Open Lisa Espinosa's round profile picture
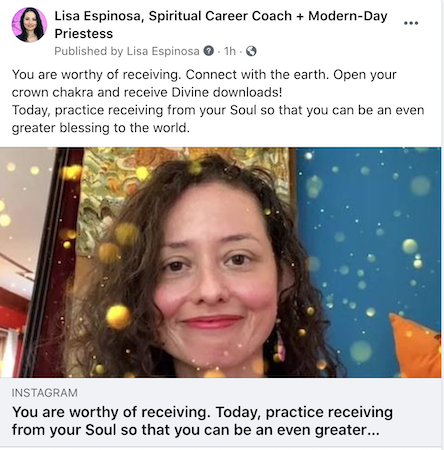This screenshot has width=444, height=450. pyautogui.click(x=29, y=25)
